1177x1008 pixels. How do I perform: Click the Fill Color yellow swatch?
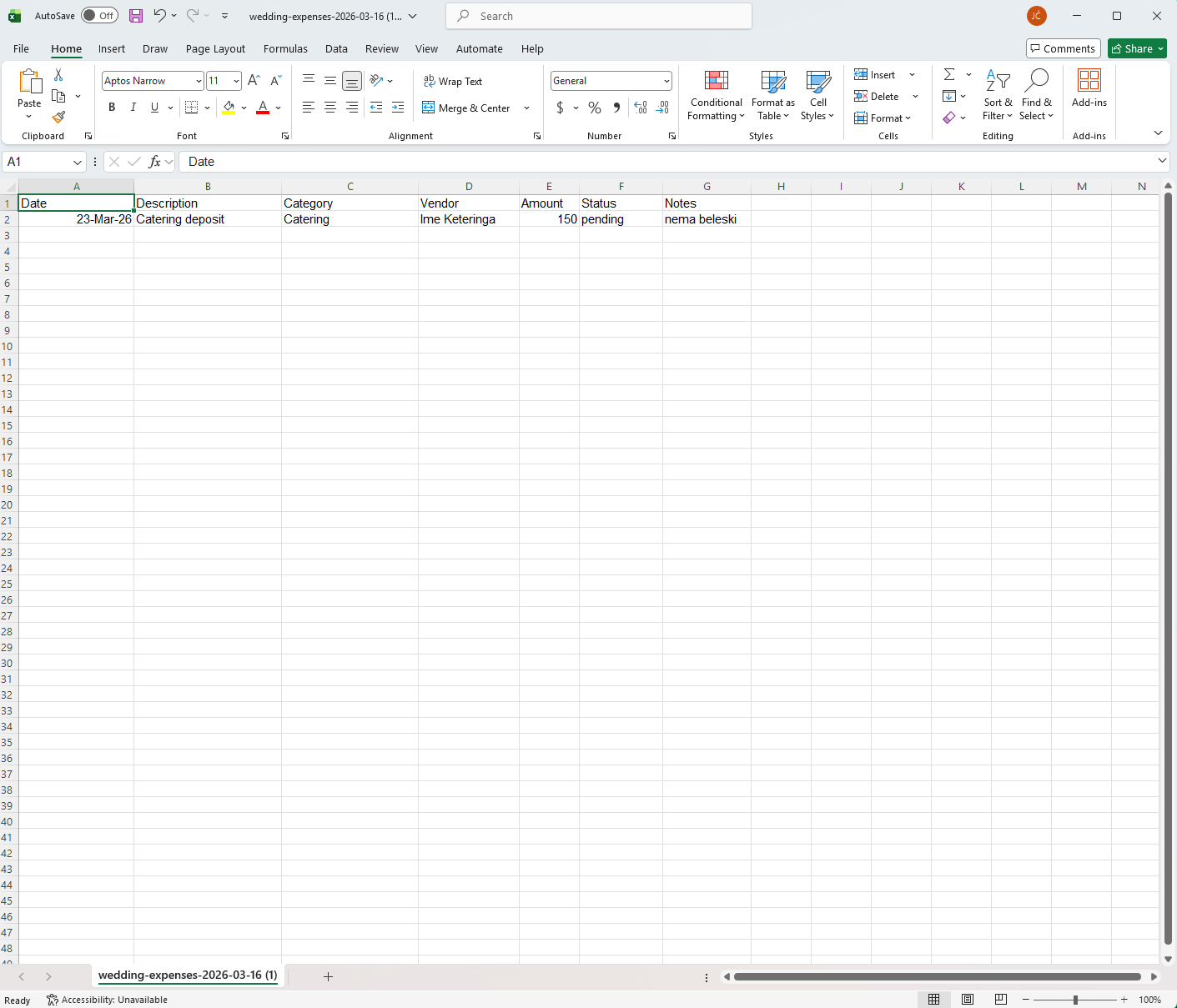(x=229, y=108)
